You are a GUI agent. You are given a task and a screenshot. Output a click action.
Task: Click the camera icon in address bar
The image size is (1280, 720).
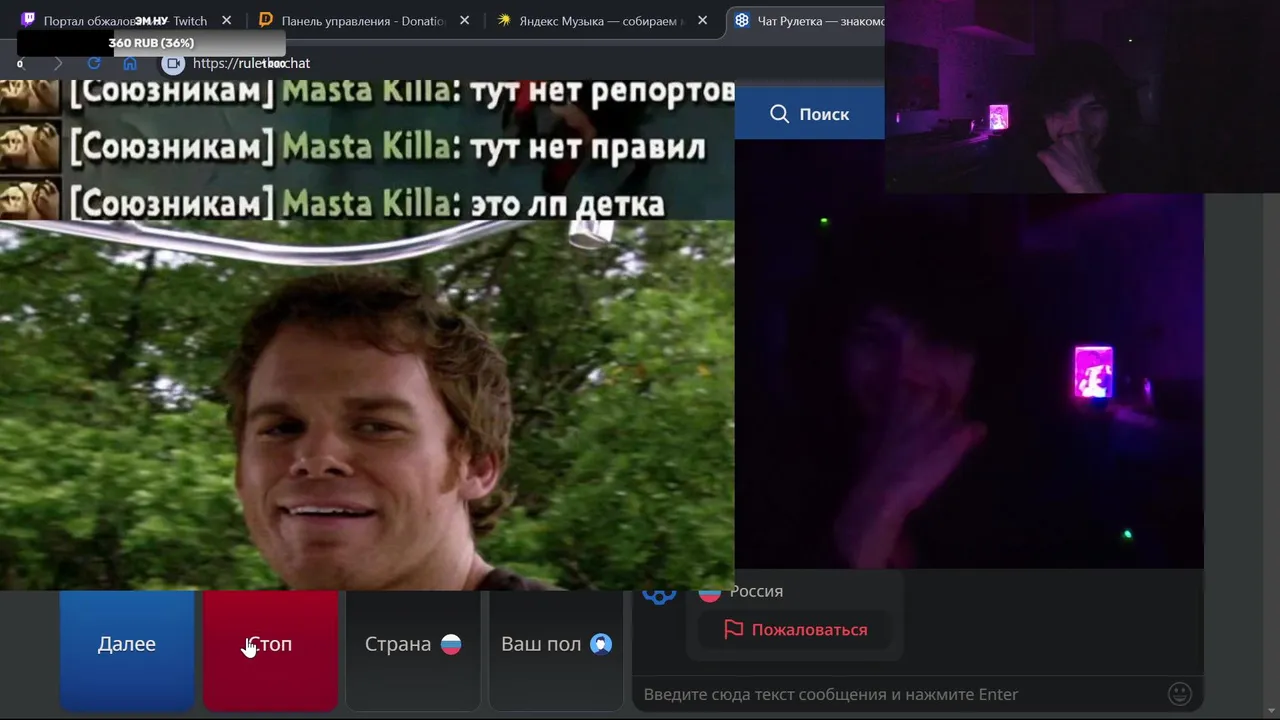(x=174, y=63)
